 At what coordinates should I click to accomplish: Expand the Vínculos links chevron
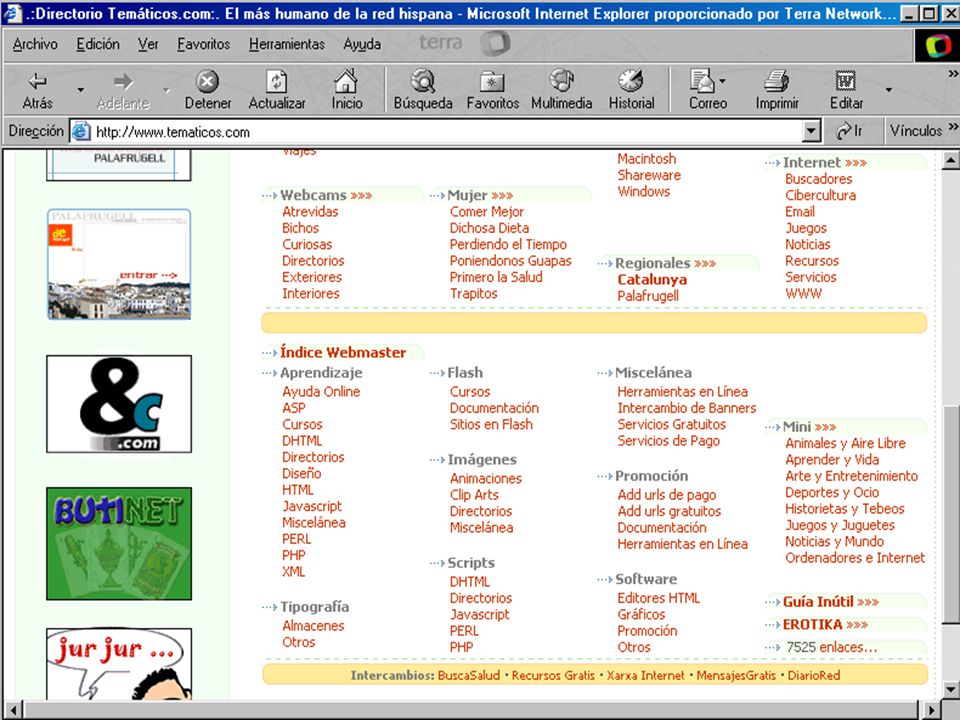pos(953,127)
